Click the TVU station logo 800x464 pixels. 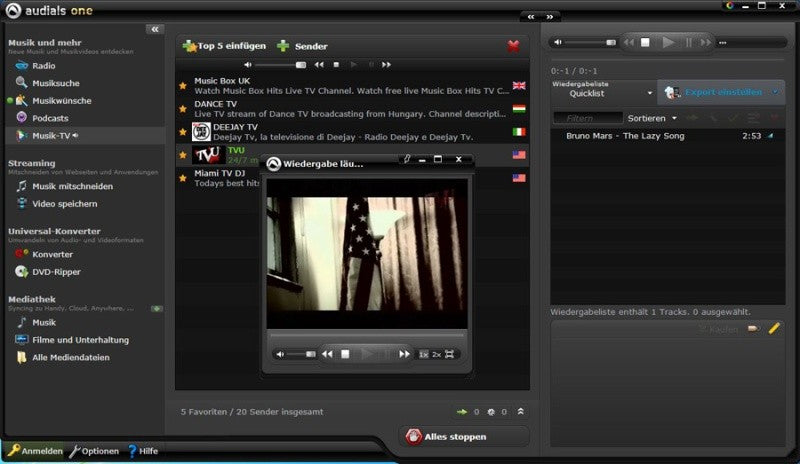pos(208,155)
